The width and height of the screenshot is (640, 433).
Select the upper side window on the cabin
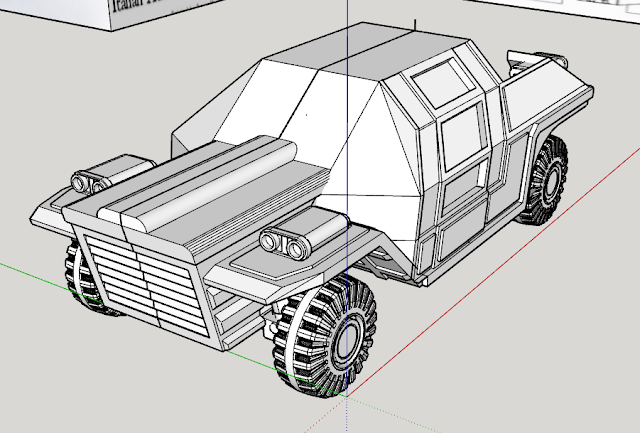pos(444,82)
